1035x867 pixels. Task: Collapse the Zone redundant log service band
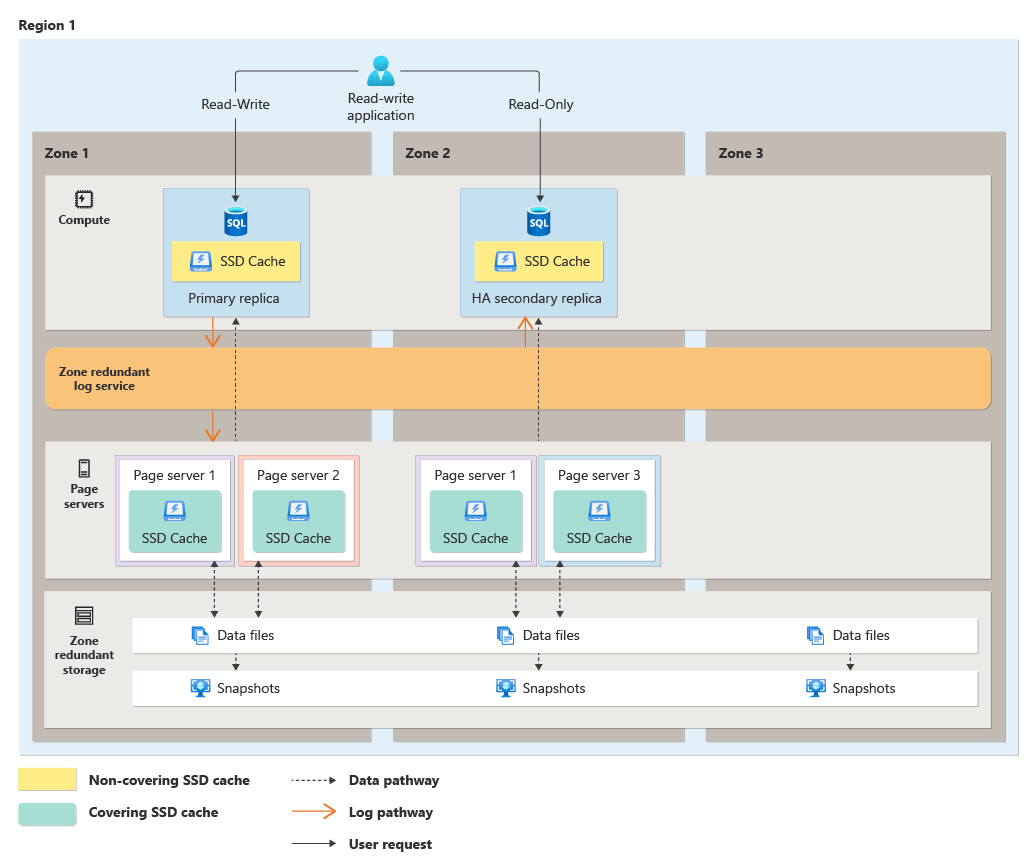[105, 378]
